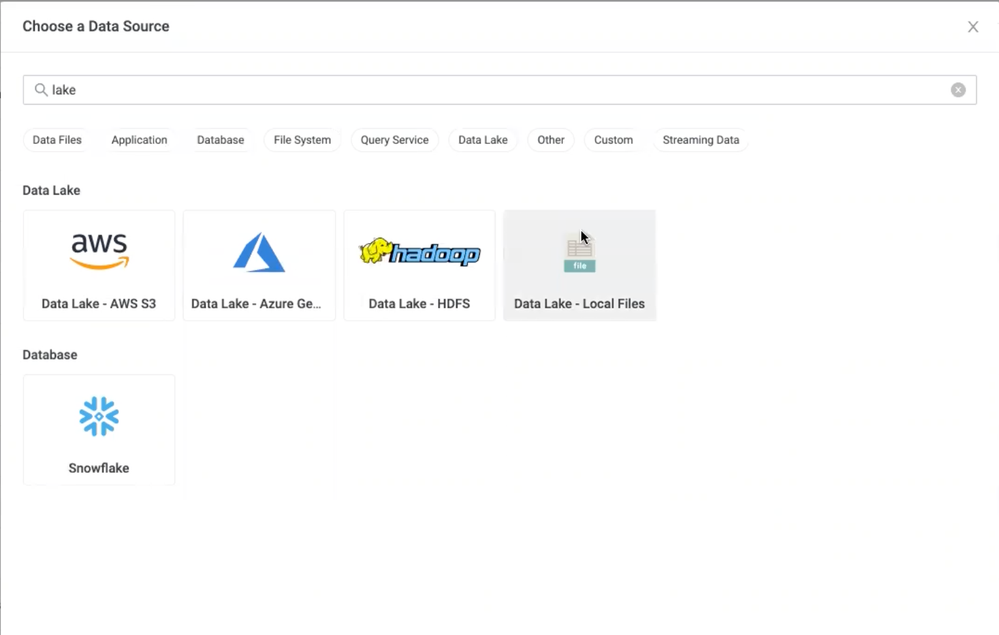This screenshot has width=999, height=635.
Task: Filter by Data Files category
Action: [57, 140]
